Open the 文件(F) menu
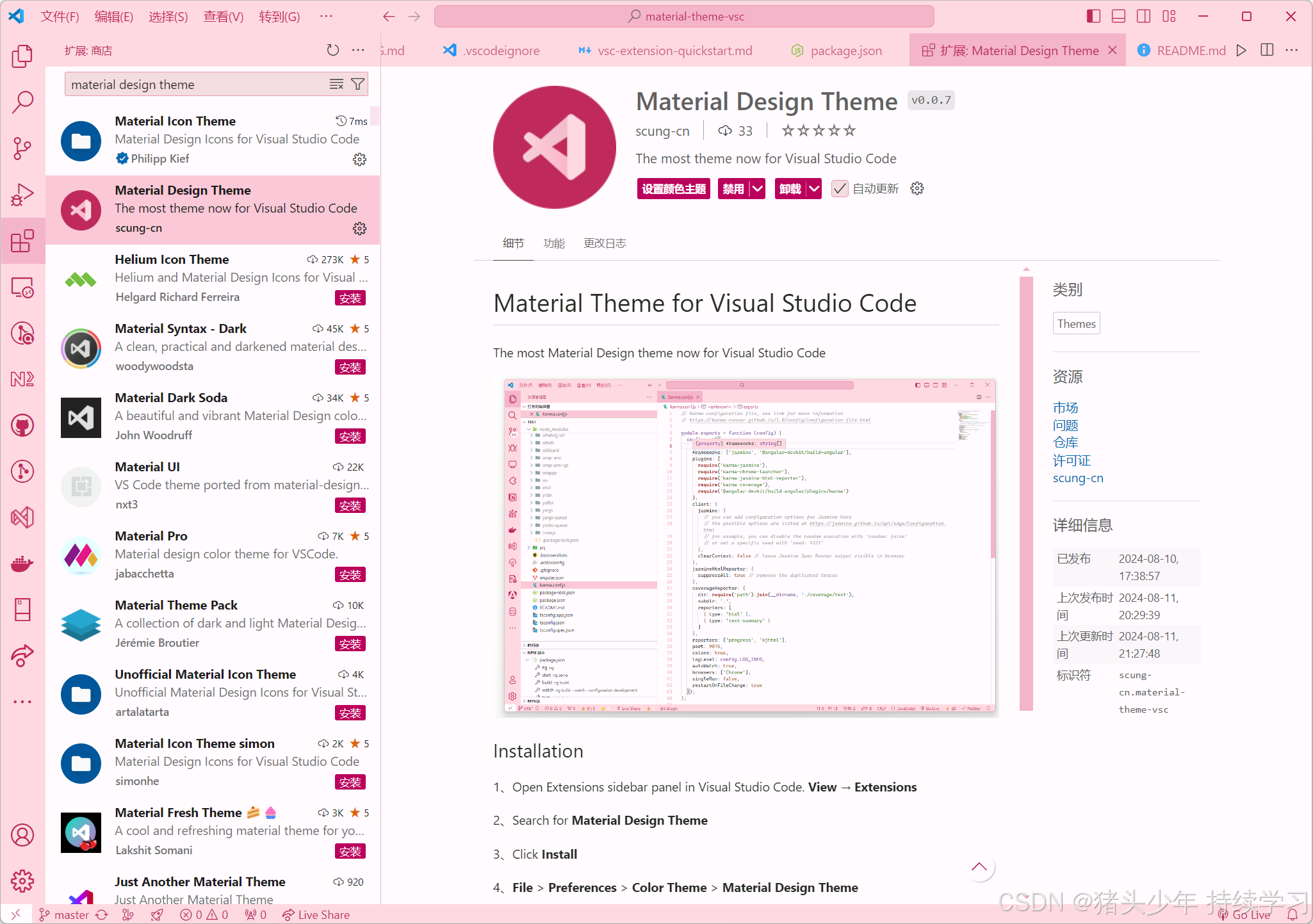Screen dimensions: 1313x924 60,17
